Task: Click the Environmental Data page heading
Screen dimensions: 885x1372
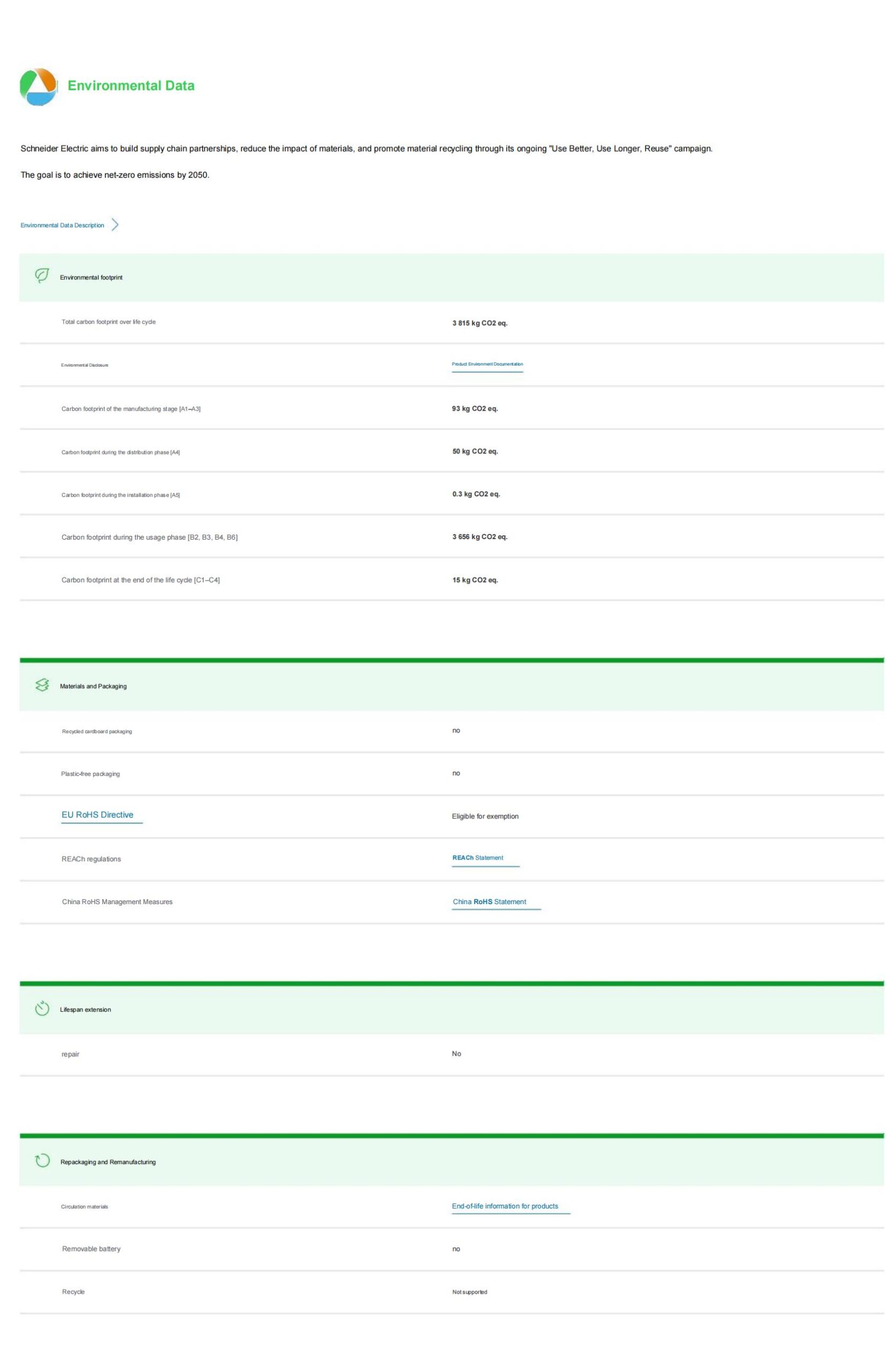Action: point(131,86)
